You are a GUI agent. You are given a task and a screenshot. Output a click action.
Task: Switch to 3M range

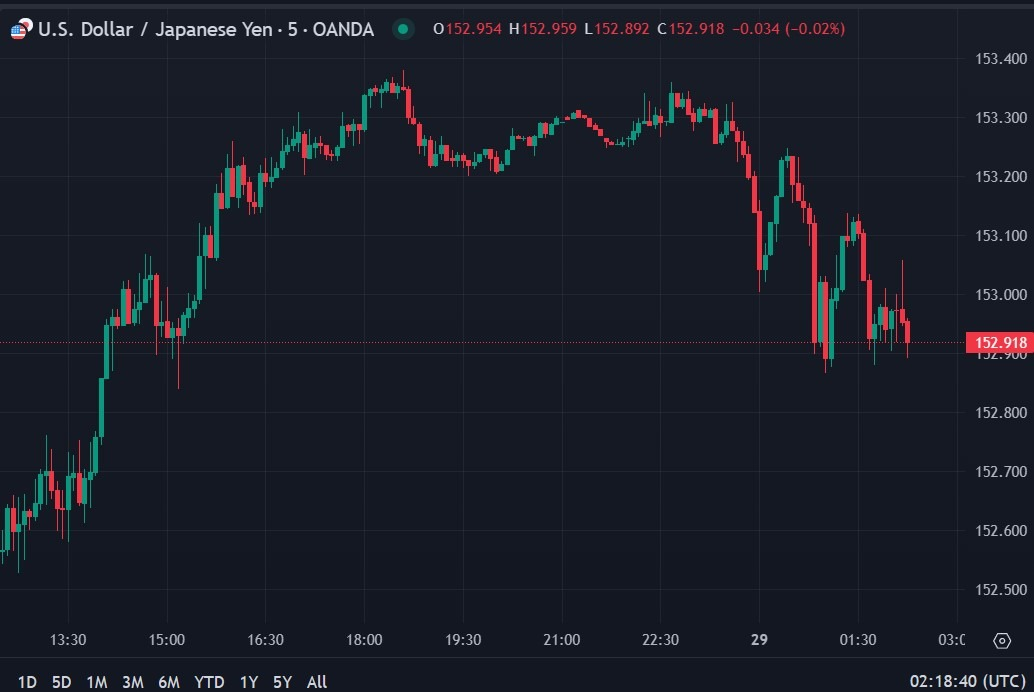pos(133,681)
